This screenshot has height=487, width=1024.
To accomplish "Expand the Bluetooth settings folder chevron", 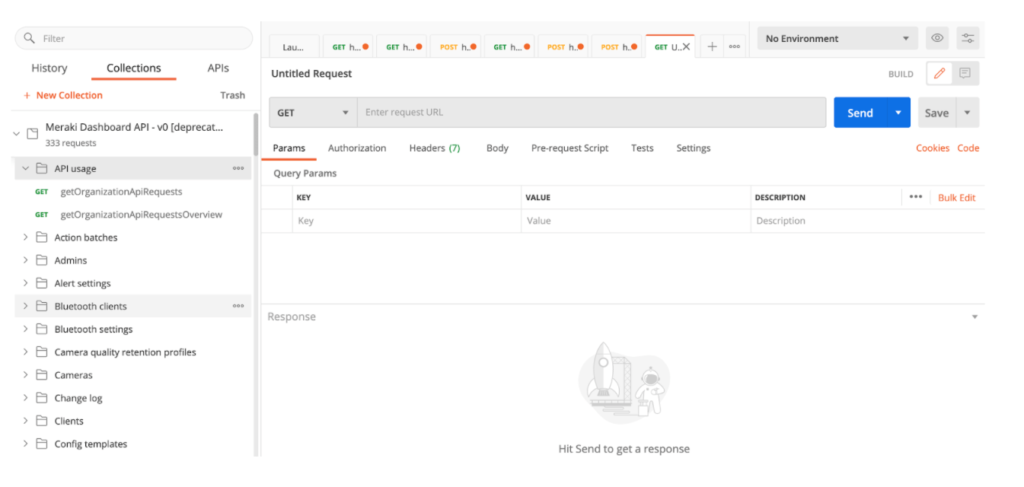I will [x=25, y=329].
